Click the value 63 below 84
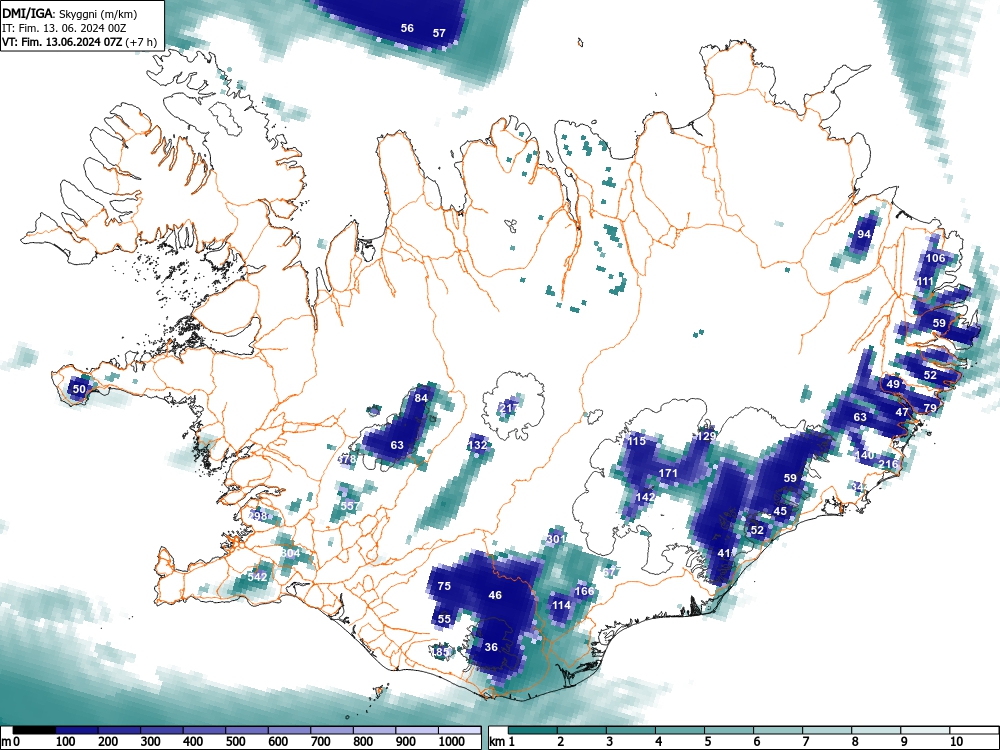Screen dimensions: 1000x750 pyautogui.click(x=397, y=445)
